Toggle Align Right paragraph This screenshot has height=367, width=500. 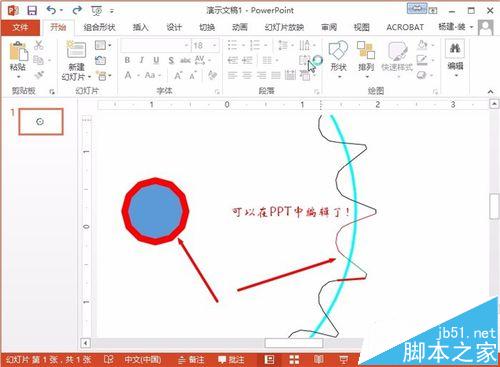261,76
